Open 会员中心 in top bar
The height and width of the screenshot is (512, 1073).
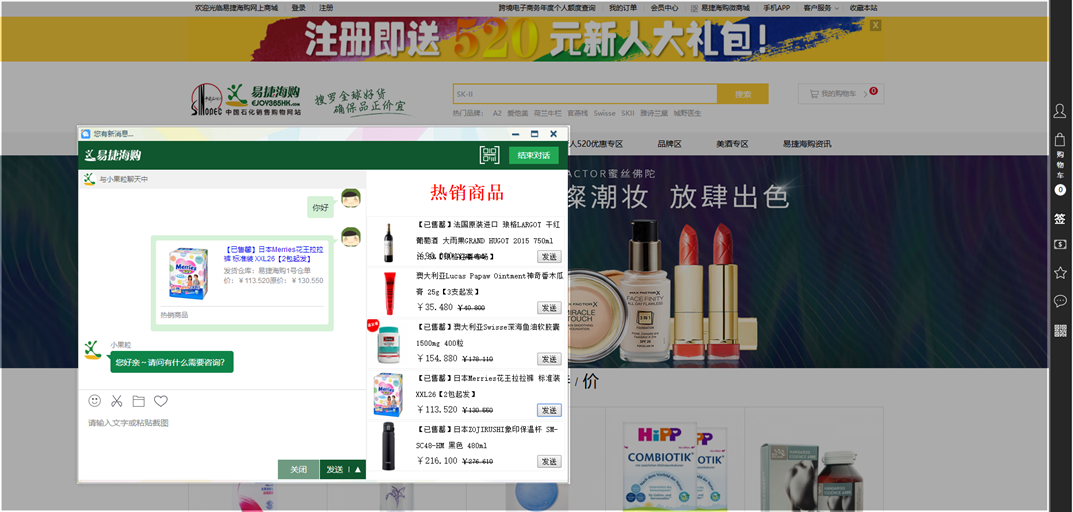(664, 8)
